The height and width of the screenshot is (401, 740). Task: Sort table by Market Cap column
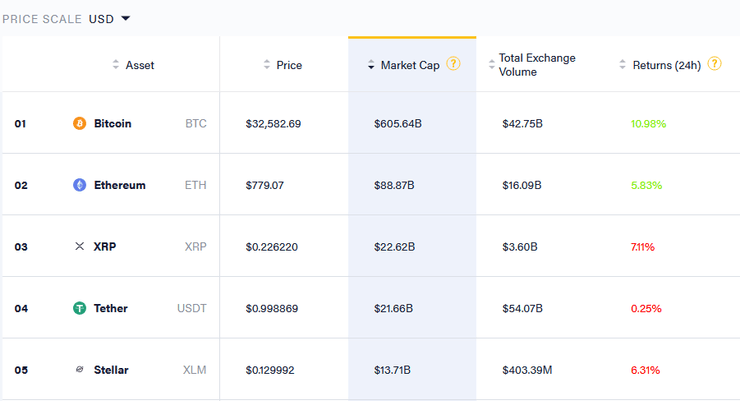[410, 65]
